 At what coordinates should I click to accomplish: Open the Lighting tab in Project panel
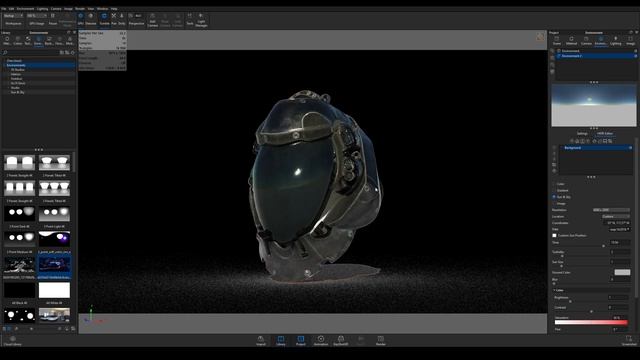coord(616,40)
